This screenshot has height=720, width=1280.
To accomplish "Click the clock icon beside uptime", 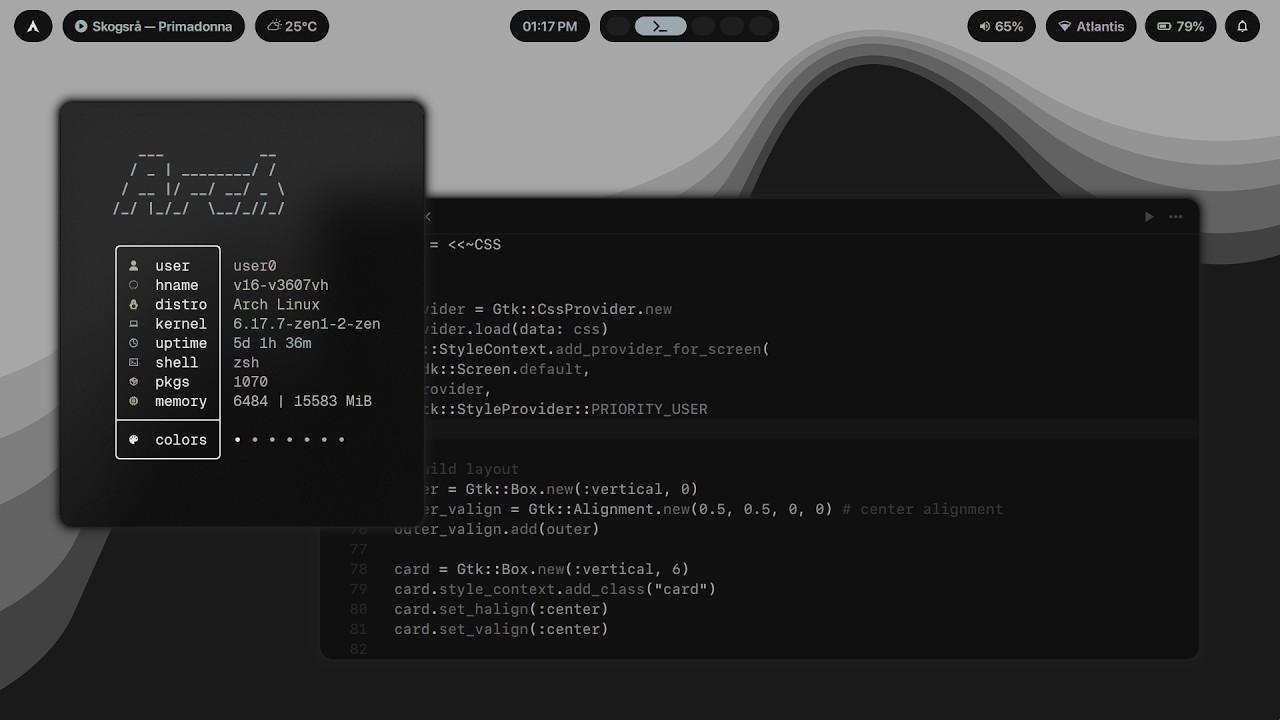I will [x=133, y=343].
